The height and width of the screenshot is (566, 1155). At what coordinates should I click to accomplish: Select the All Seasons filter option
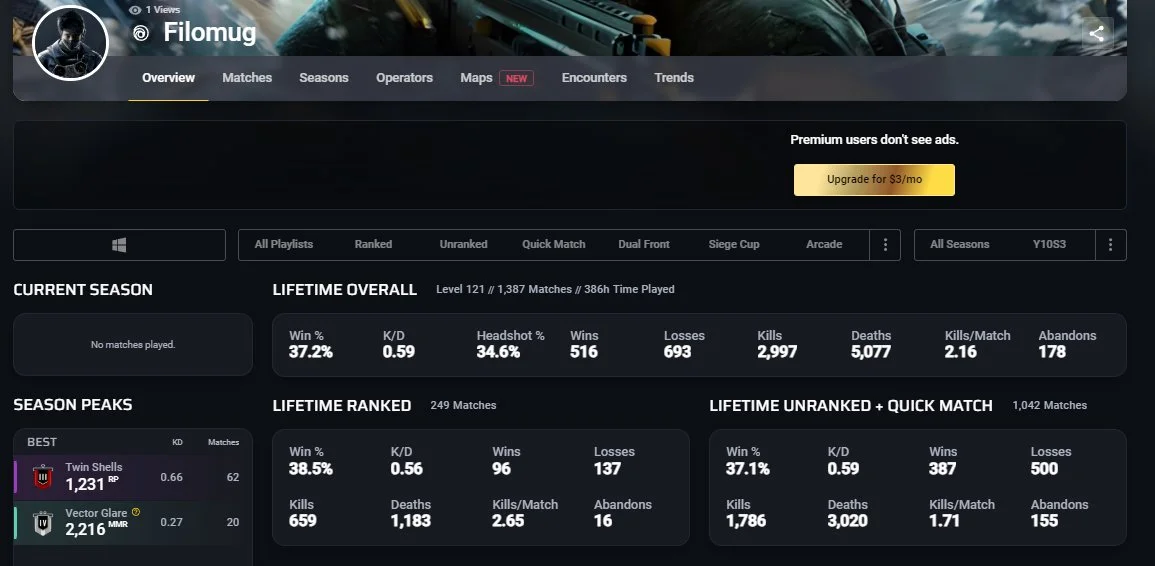959,244
